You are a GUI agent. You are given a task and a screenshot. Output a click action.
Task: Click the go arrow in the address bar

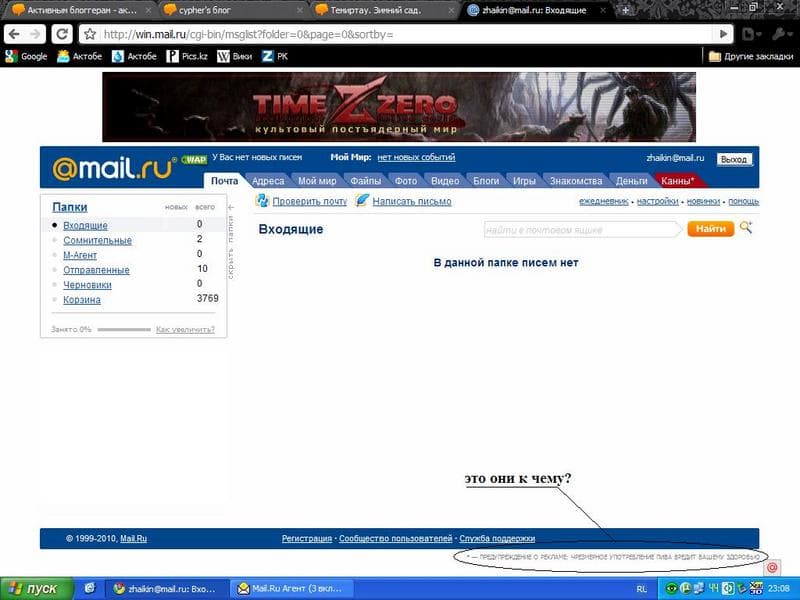(x=723, y=34)
